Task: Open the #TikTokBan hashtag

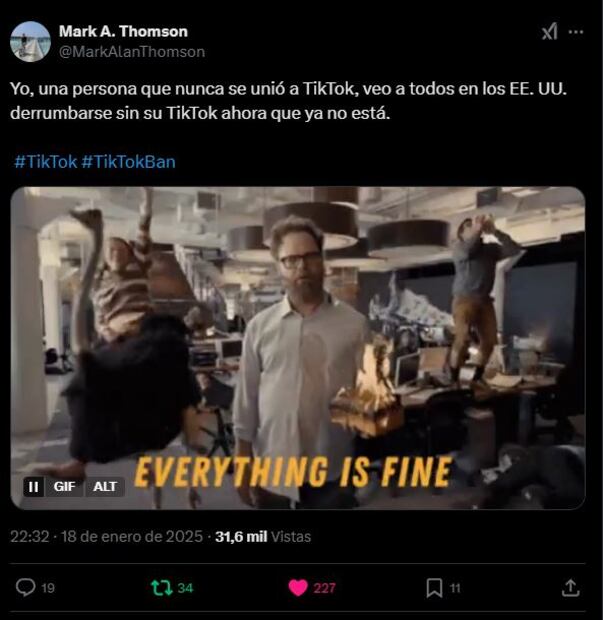Action: pyautogui.click(x=129, y=162)
